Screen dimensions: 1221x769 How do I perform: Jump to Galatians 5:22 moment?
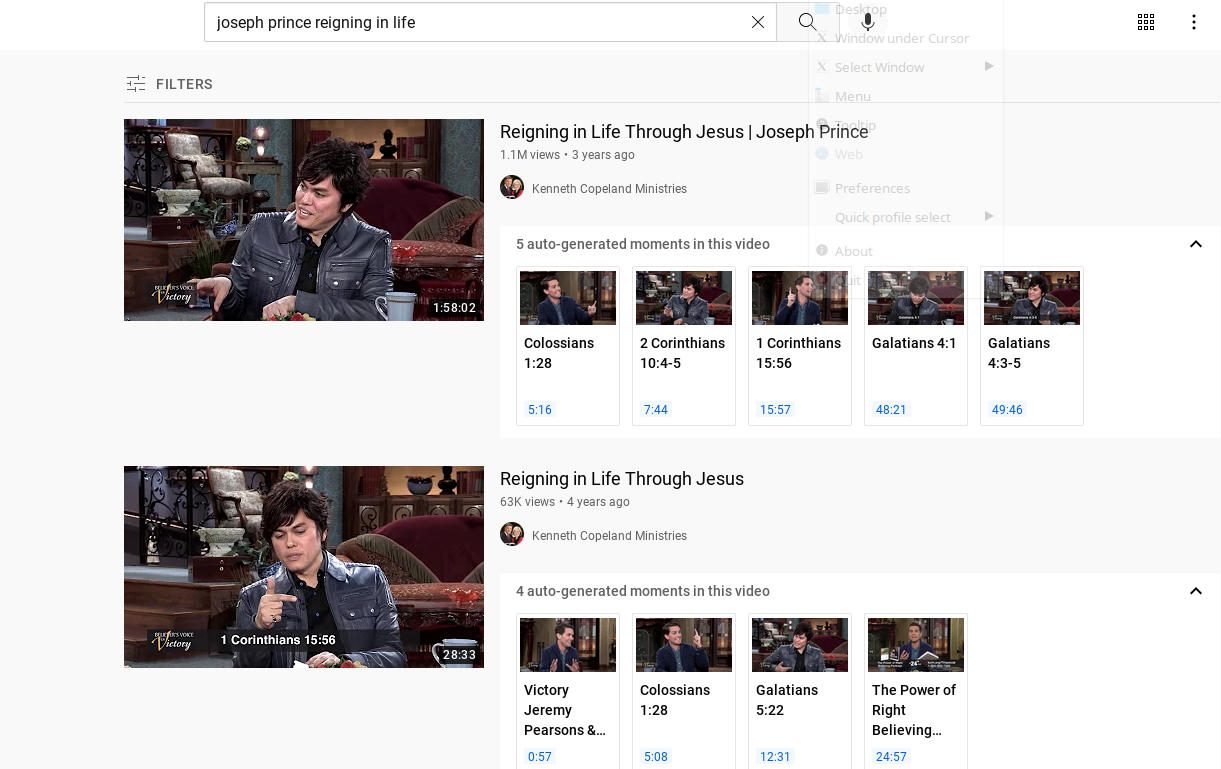(800, 691)
